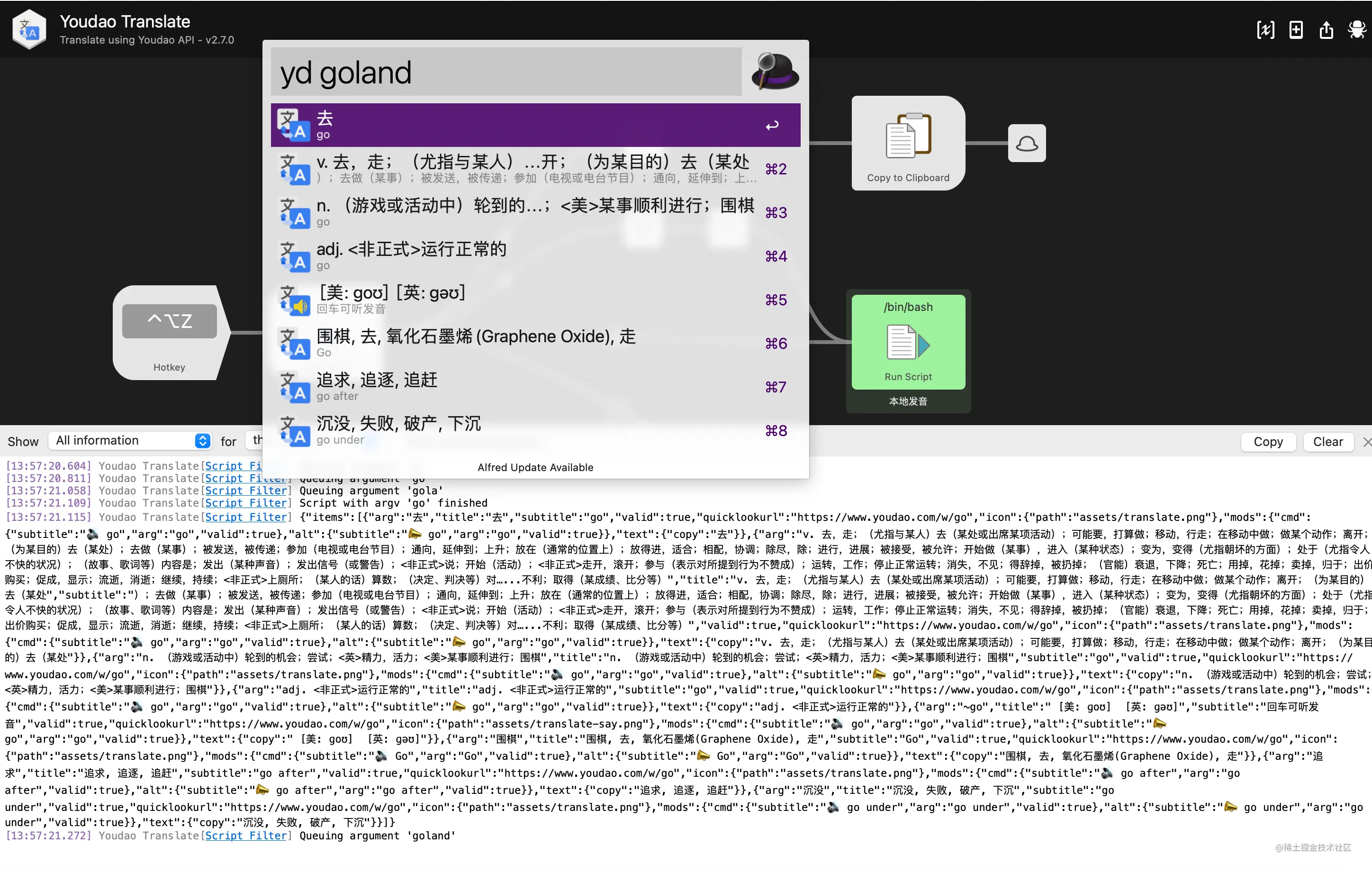Image resolution: width=1372 pixels, height=873 pixels.
Task: Click the add workflow object plus icon
Action: [1296, 30]
